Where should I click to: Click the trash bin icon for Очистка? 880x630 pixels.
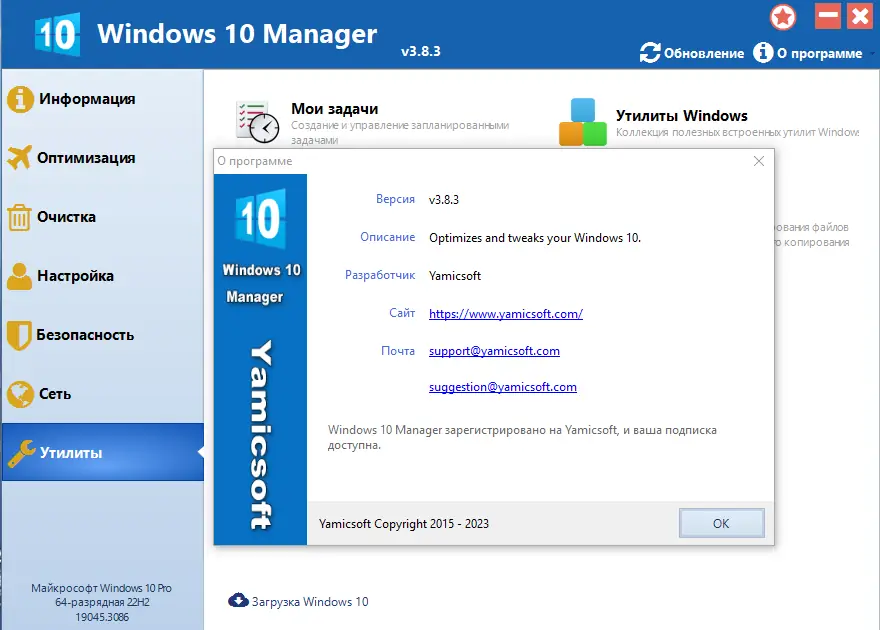(x=19, y=217)
